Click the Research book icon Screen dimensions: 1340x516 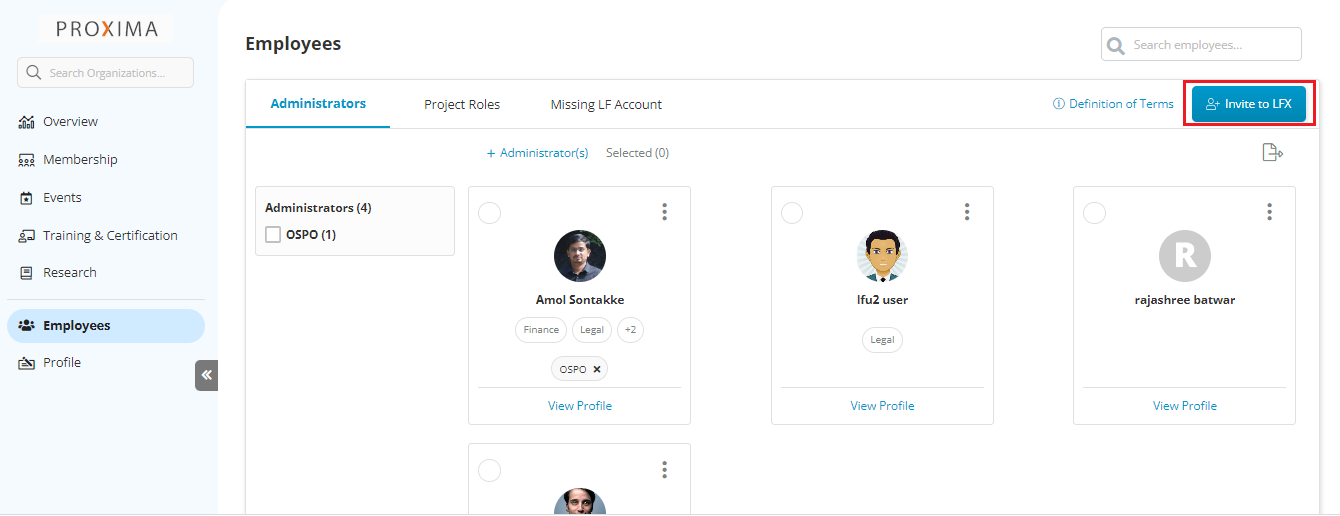(27, 273)
